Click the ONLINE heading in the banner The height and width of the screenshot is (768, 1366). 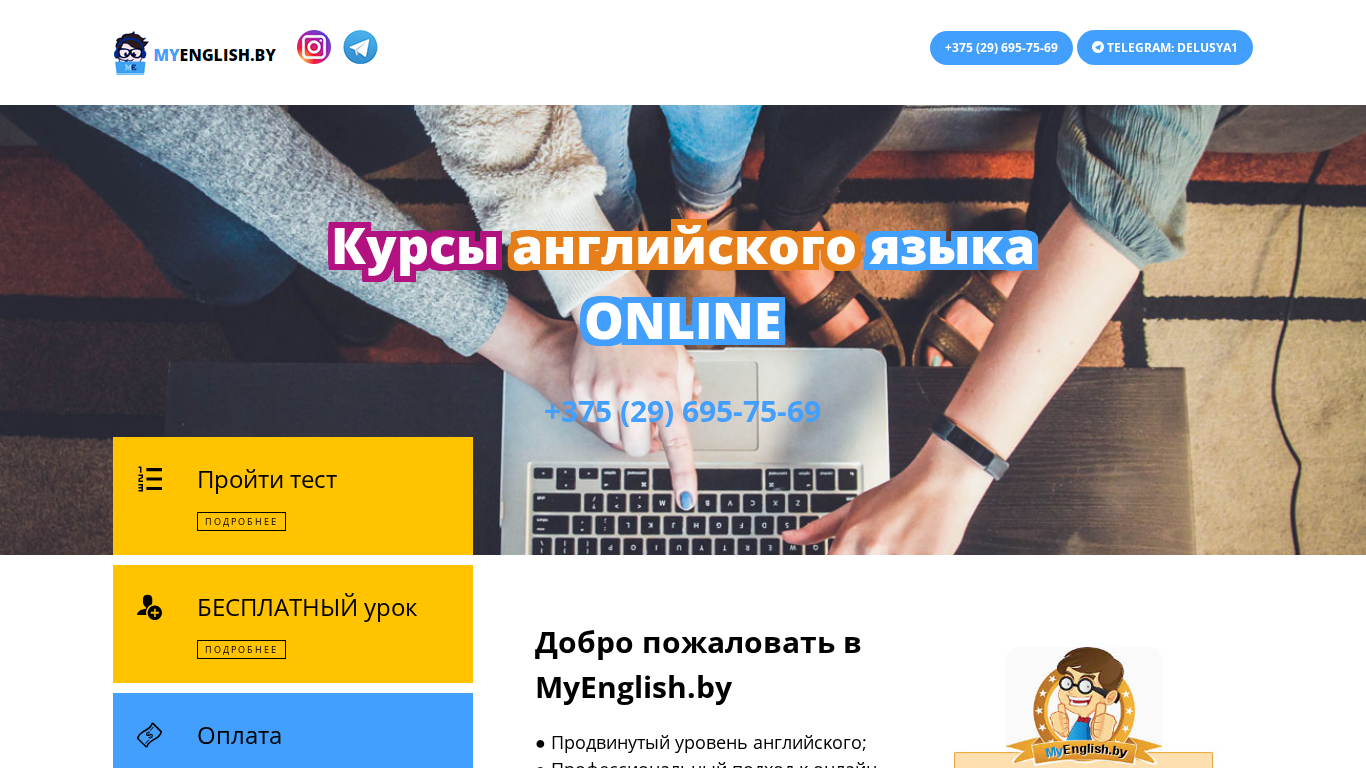682,320
